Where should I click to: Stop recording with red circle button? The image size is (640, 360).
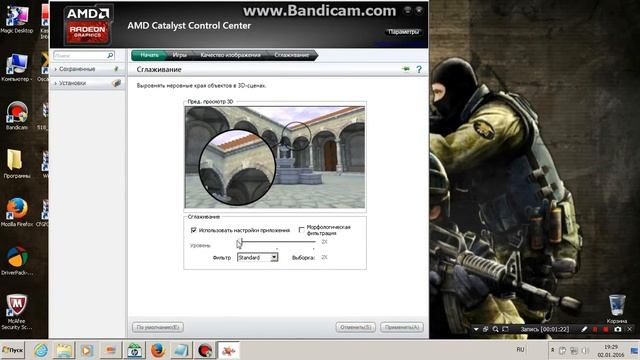point(606,329)
